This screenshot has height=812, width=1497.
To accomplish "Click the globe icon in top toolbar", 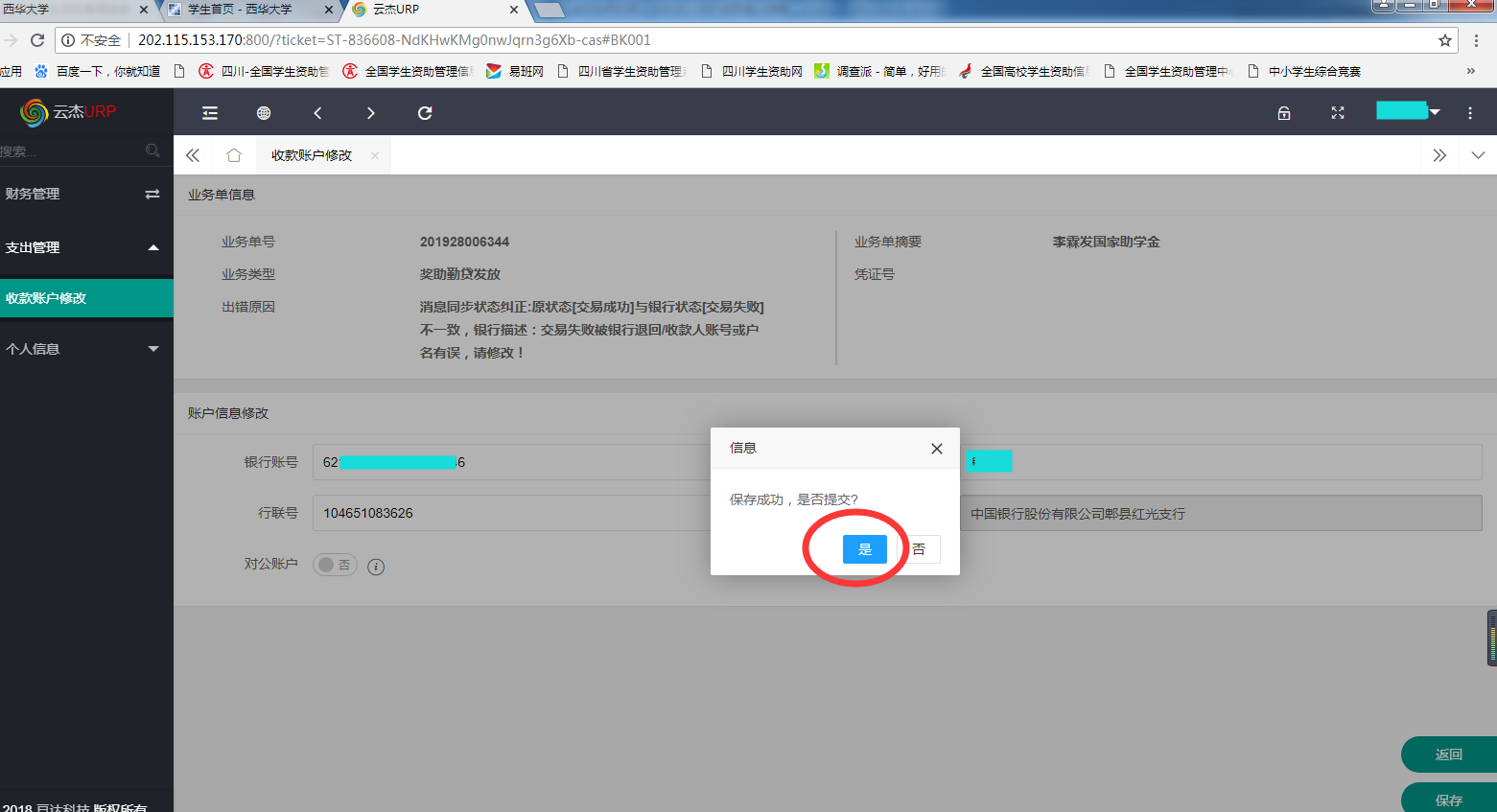I will point(264,113).
